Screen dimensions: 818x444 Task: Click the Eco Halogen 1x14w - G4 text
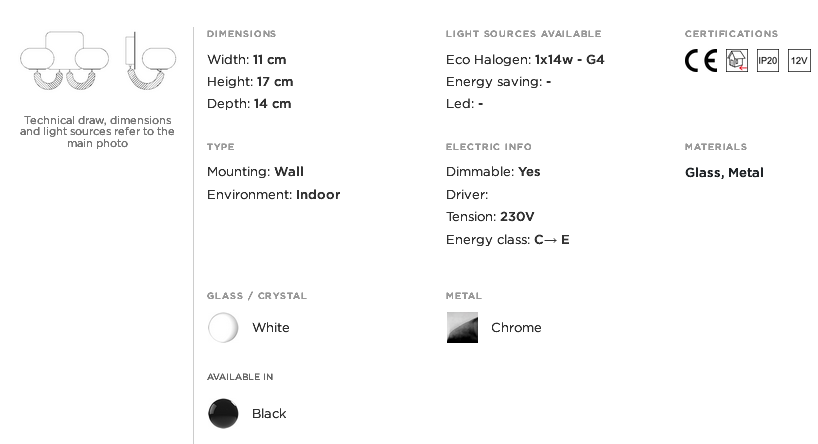click(525, 59)
